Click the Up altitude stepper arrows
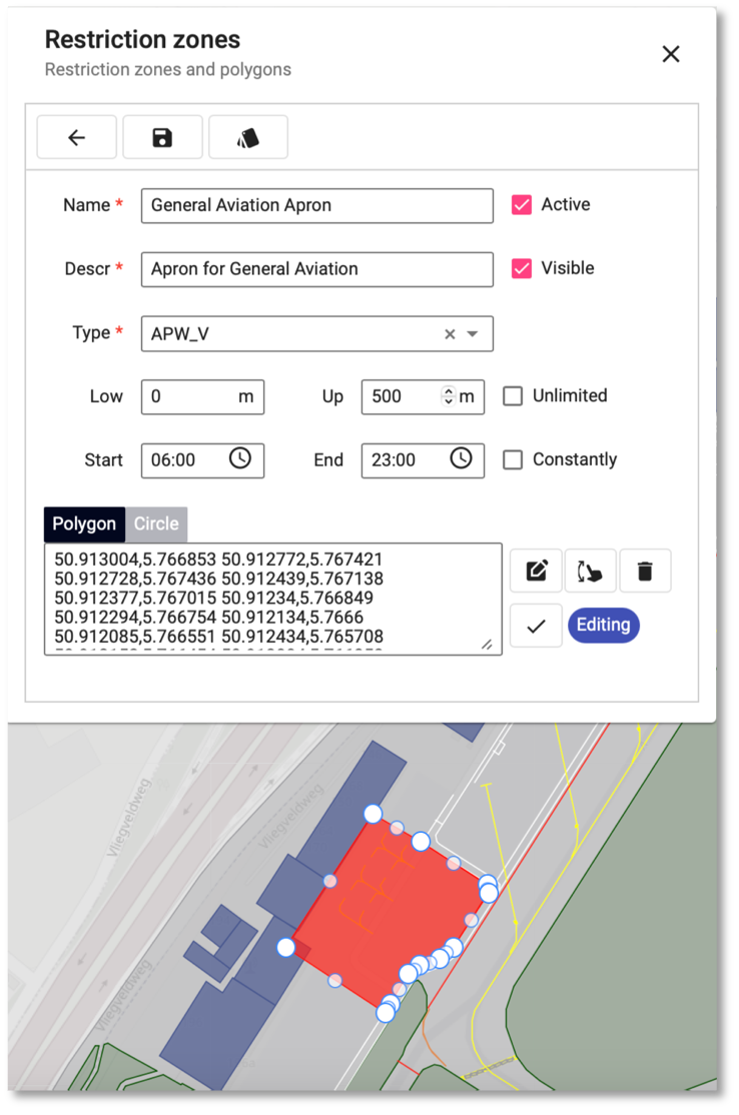Screen dimensions: 739x1115 coord(448,396)
